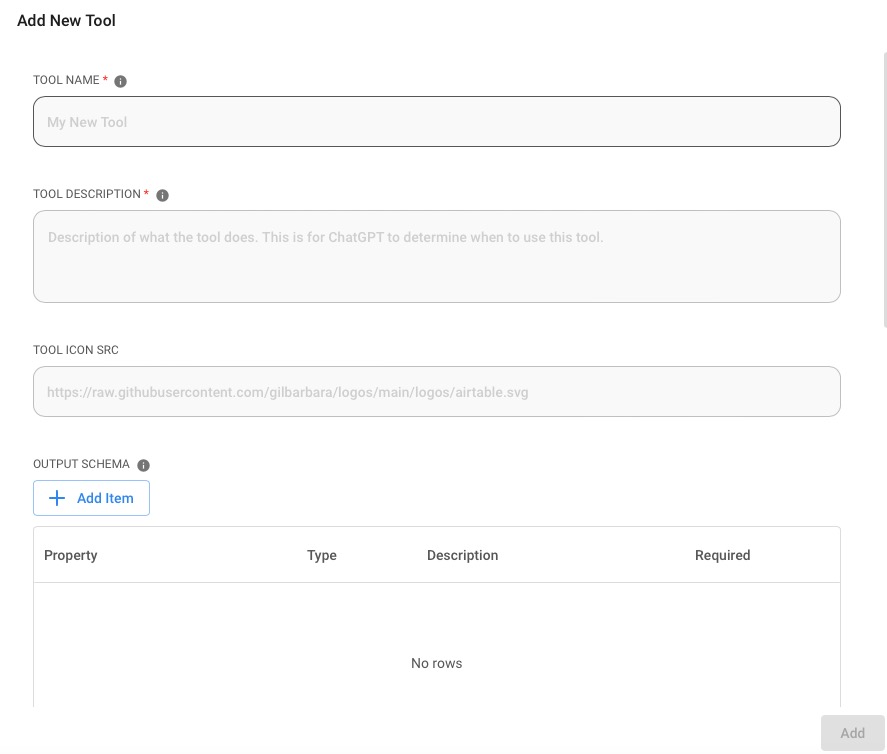Click inside the Tool Description text area
This screenshot has width=887, height=754.
pyautogui.click(x=437, y=256)
